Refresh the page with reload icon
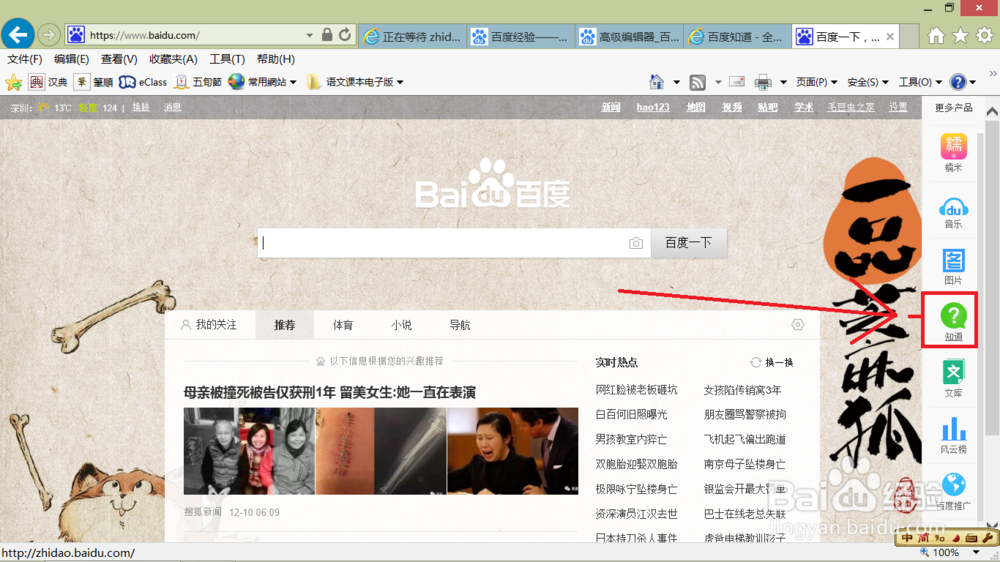This screenshot has width=1000, height=562. (345, 34)
